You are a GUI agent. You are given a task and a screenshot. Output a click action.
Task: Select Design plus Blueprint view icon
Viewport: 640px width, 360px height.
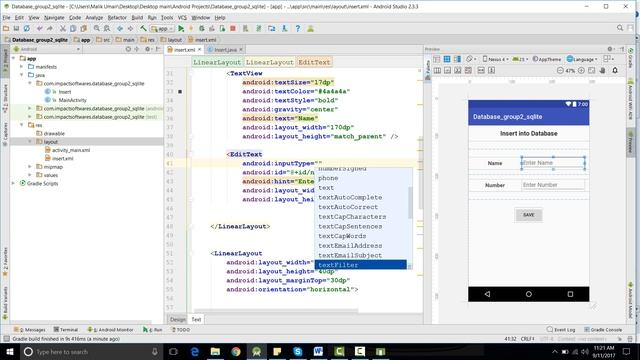(457, 59)
